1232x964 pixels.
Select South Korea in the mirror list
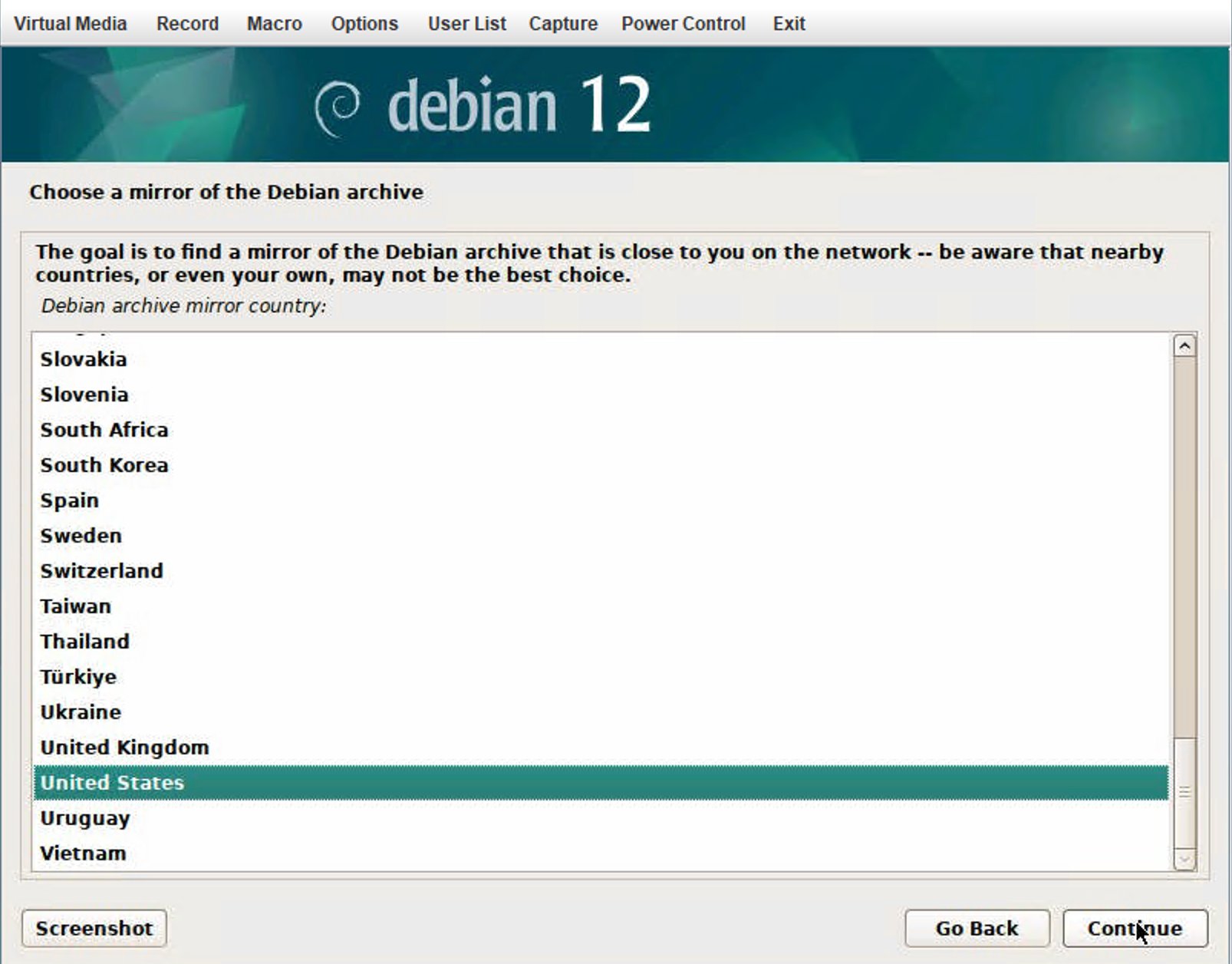pyautogui.click(x=104, y=464)
